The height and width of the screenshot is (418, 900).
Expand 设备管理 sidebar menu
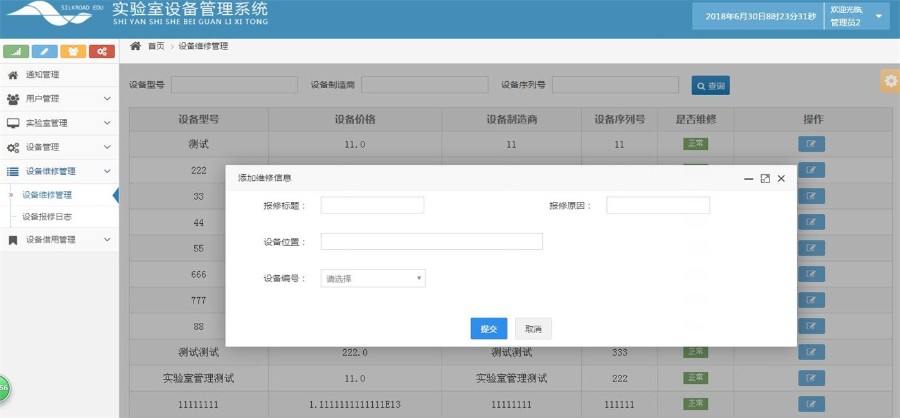59,147
